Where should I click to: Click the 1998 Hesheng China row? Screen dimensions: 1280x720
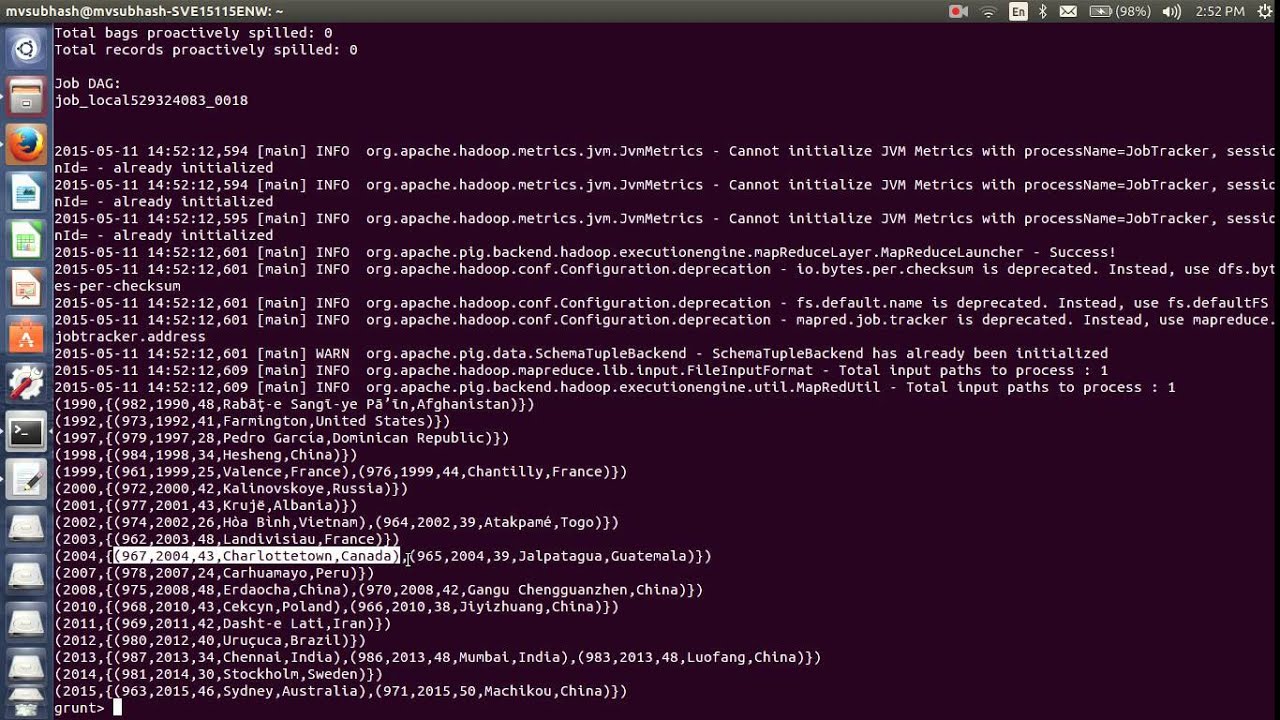pyautogui.click(x=206, y=455)
